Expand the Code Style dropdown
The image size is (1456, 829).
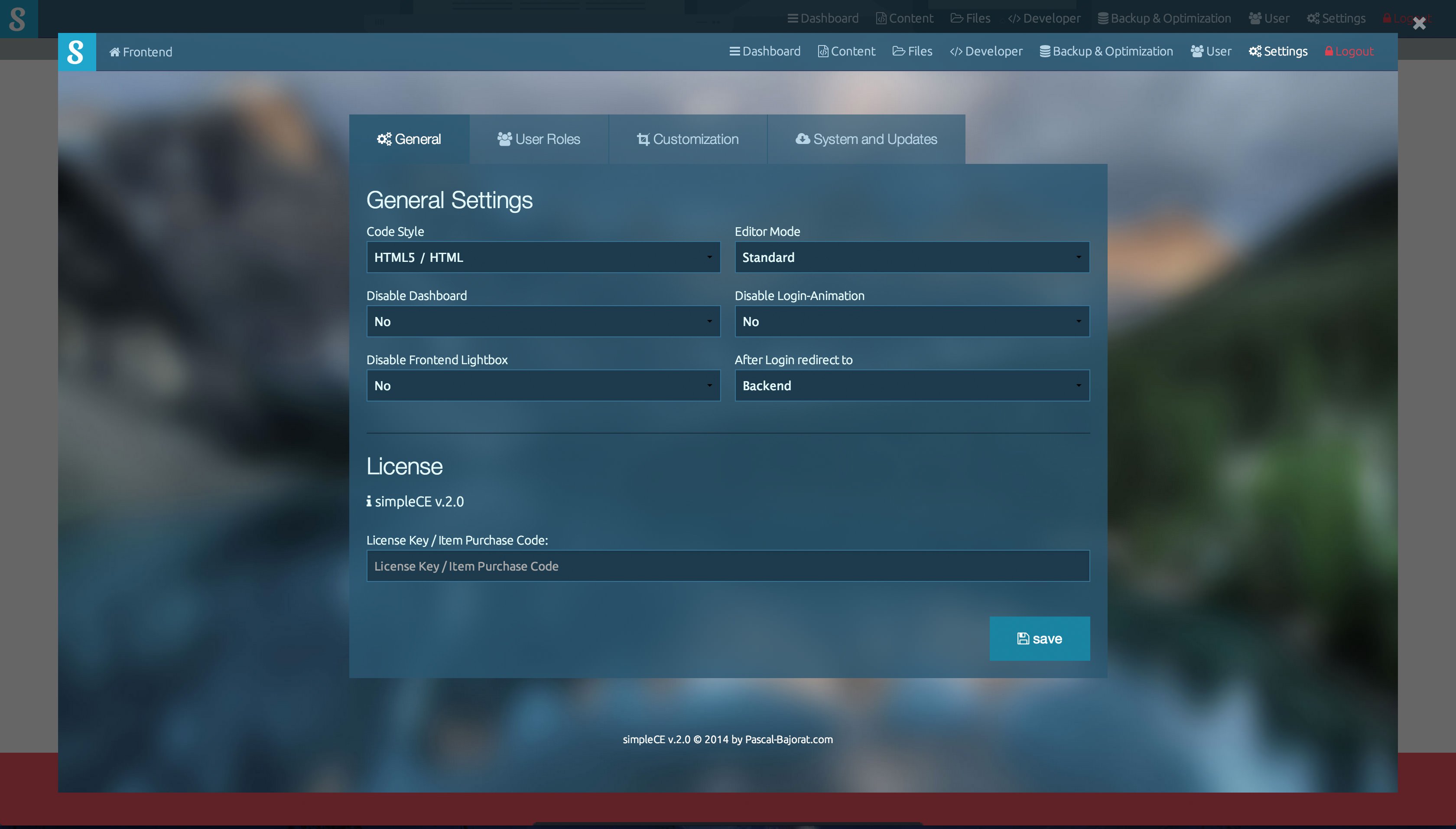543,258
